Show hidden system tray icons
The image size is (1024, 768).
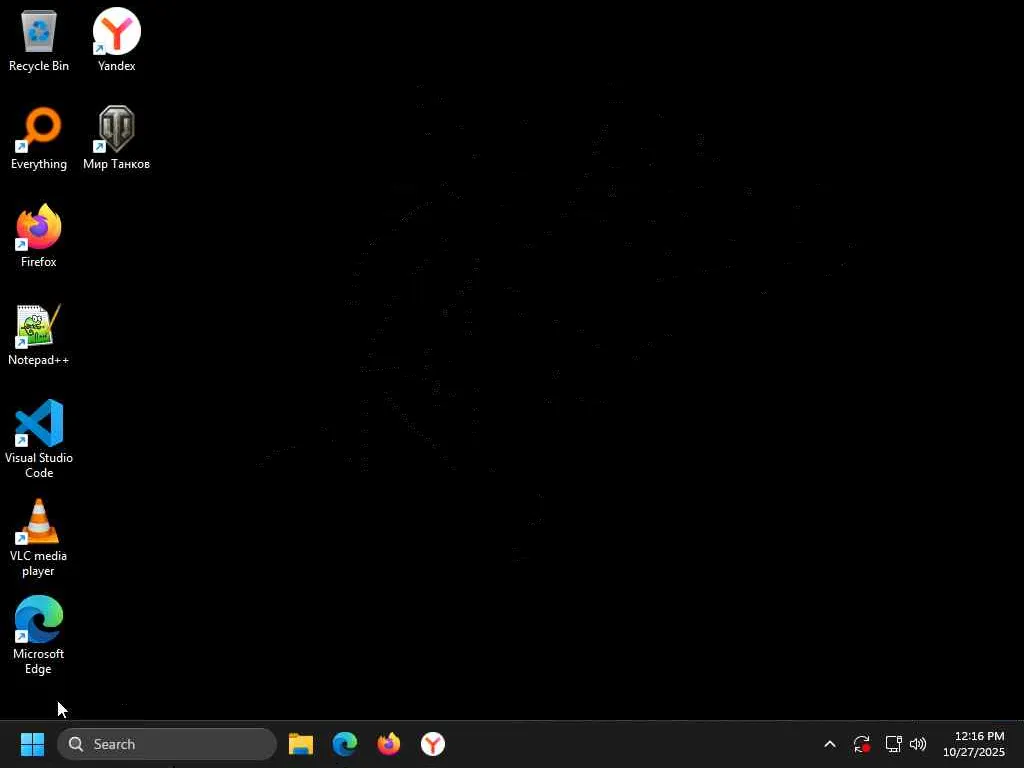tap(829, 744)
